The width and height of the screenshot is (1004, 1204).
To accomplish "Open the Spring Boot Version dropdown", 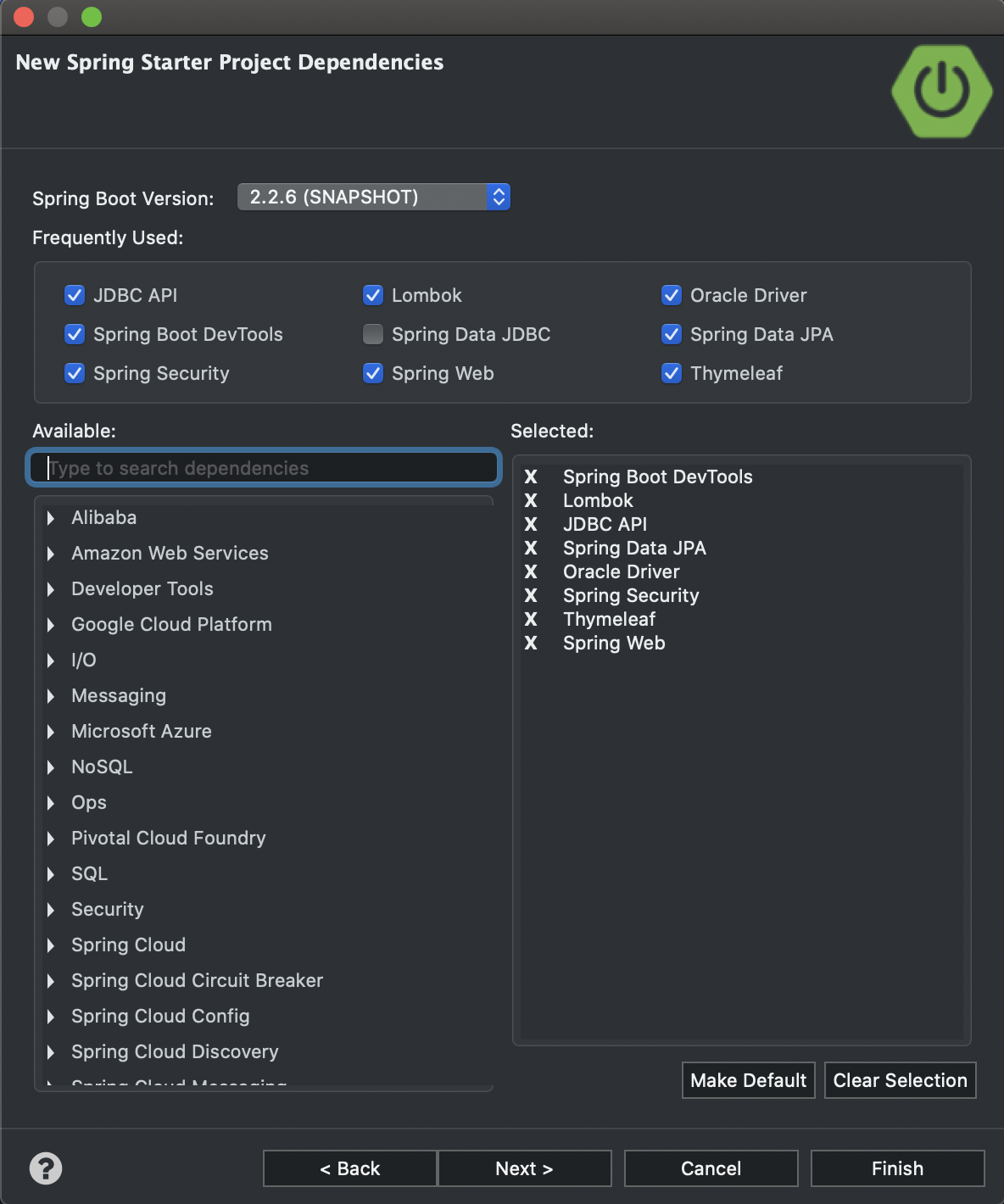I will pos(374,197).
